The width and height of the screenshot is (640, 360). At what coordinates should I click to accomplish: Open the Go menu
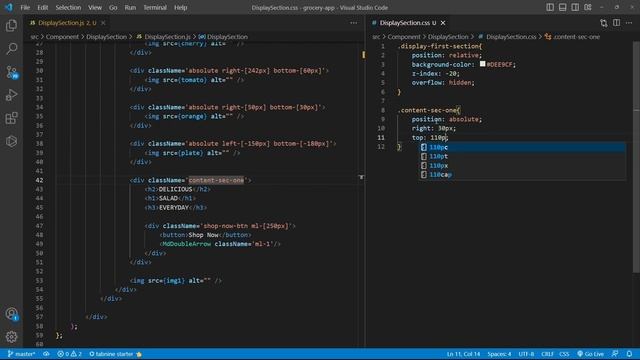pos(113,7)
